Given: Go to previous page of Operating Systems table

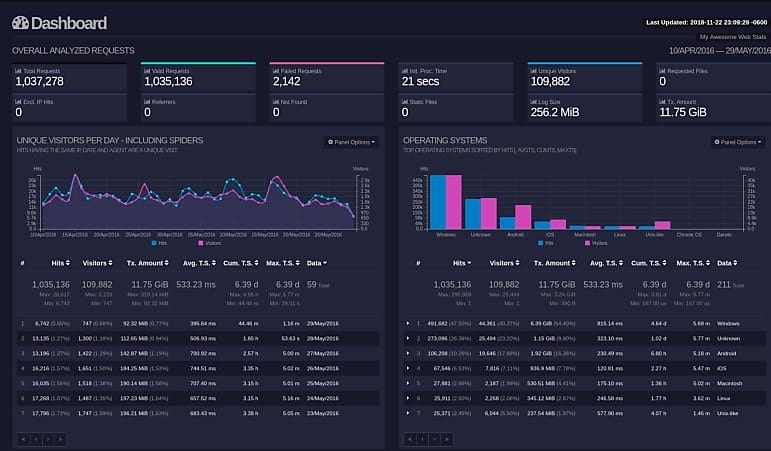Looking at the screenshot, I should coord(422,439).
